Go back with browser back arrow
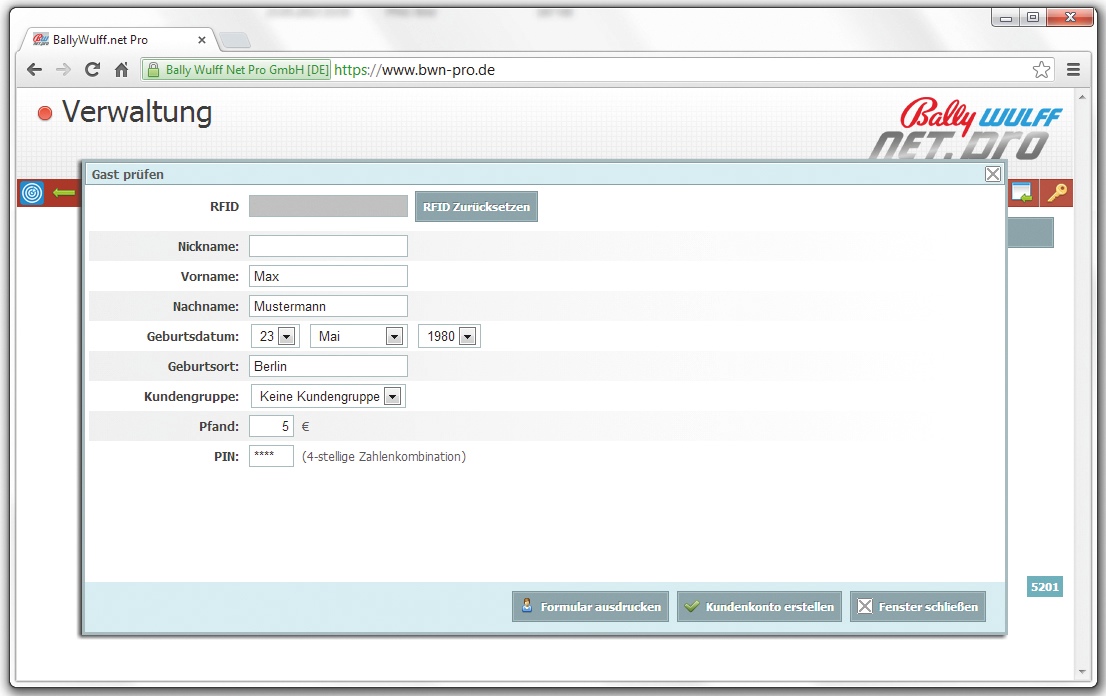The width and height of the screenshot is (1106, 696). (x=34, y=70)
